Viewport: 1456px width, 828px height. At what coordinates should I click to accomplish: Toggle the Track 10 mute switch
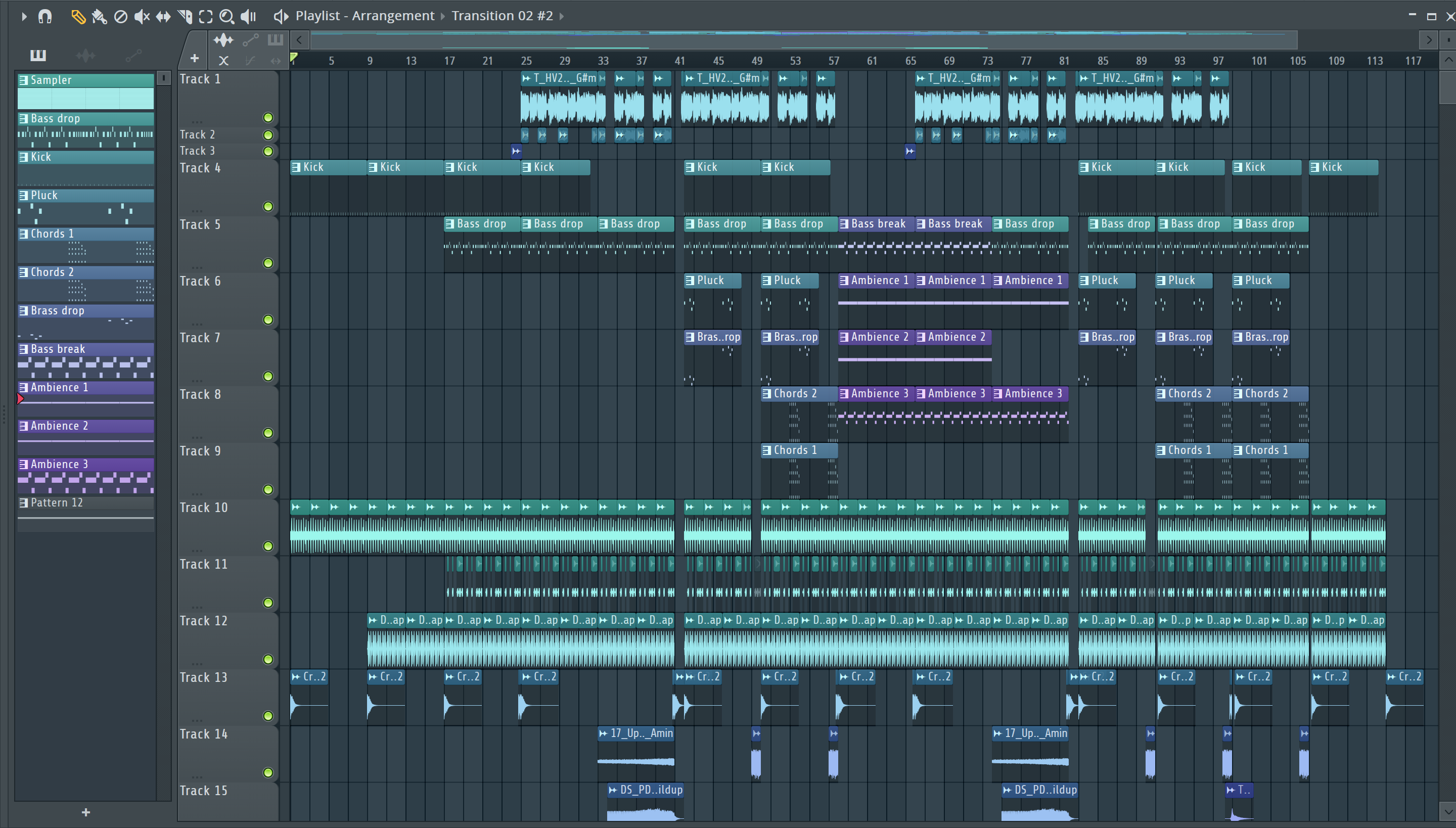point(268,546)
